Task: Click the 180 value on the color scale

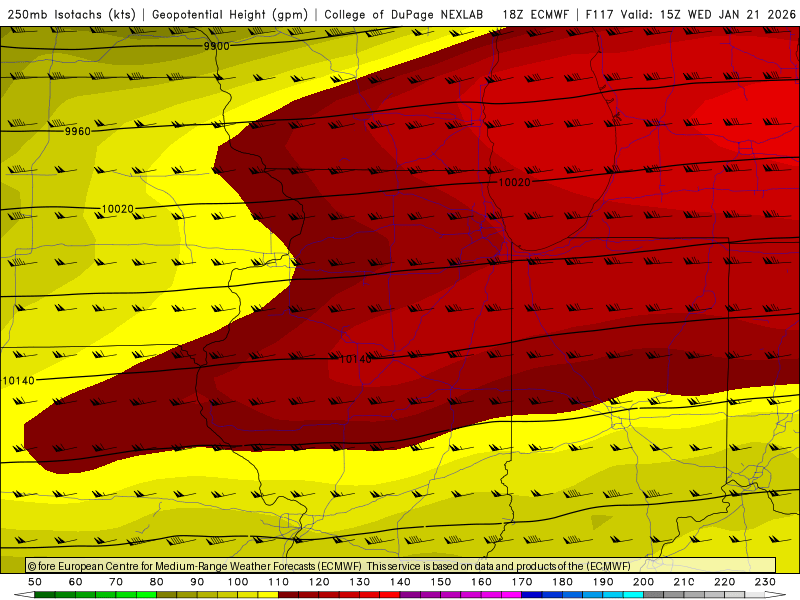Action: (562, 582)
